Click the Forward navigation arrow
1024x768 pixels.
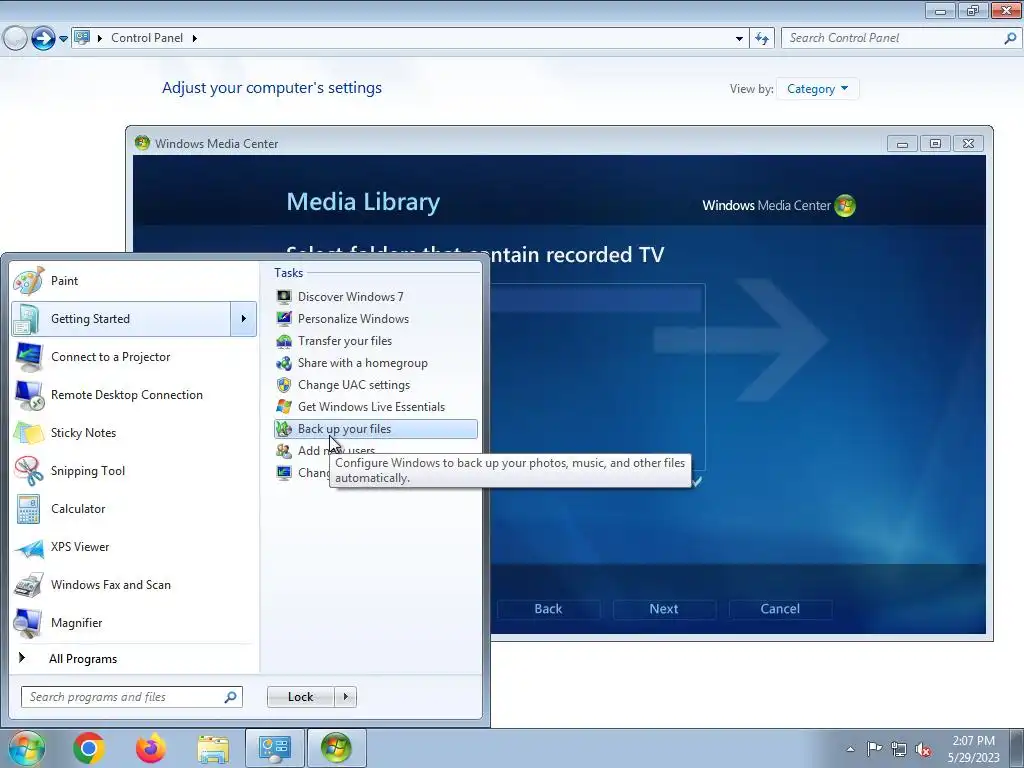(43, 38)
